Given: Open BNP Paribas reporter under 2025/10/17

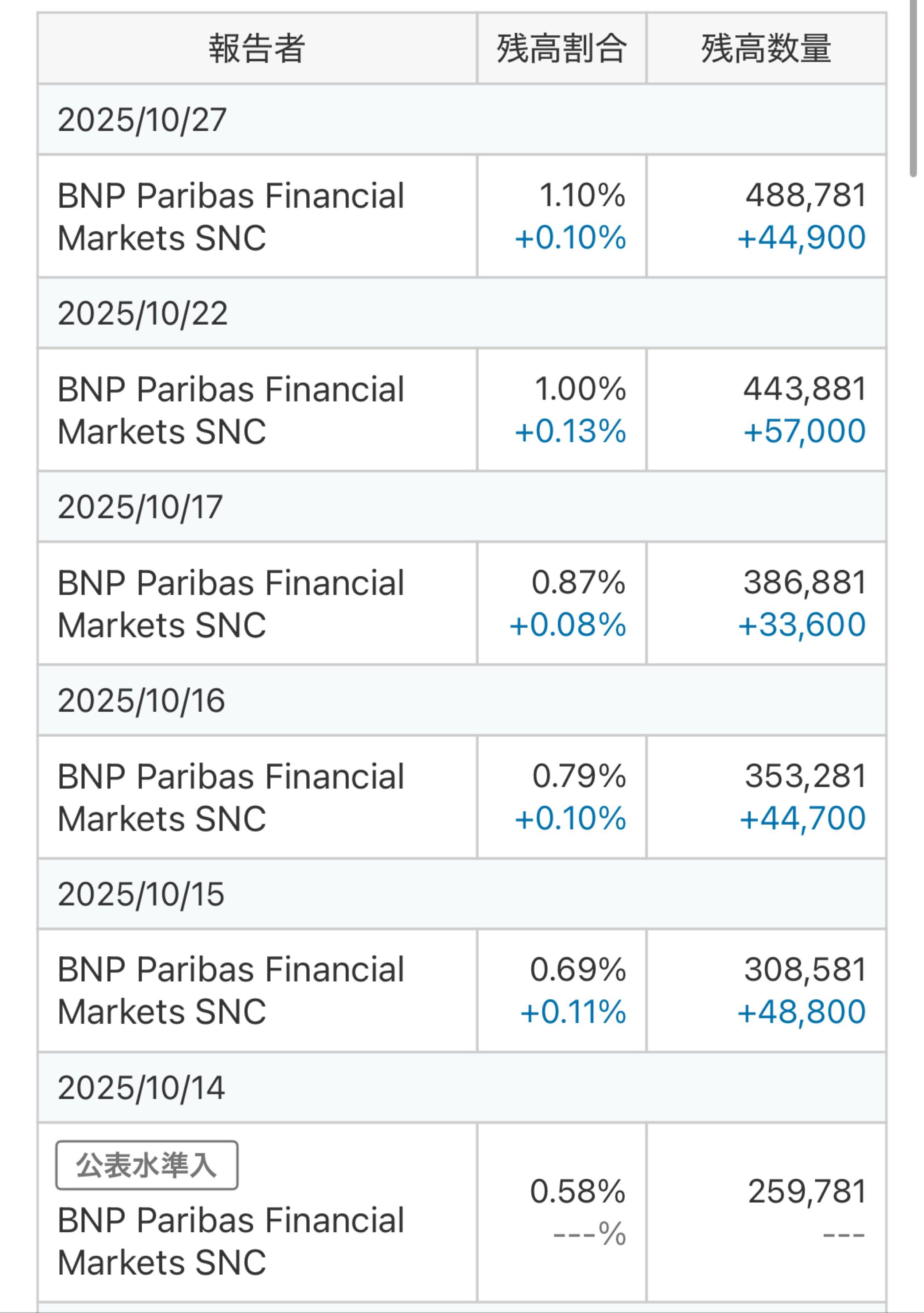Looking at the screenshot, I should point(231,604).
